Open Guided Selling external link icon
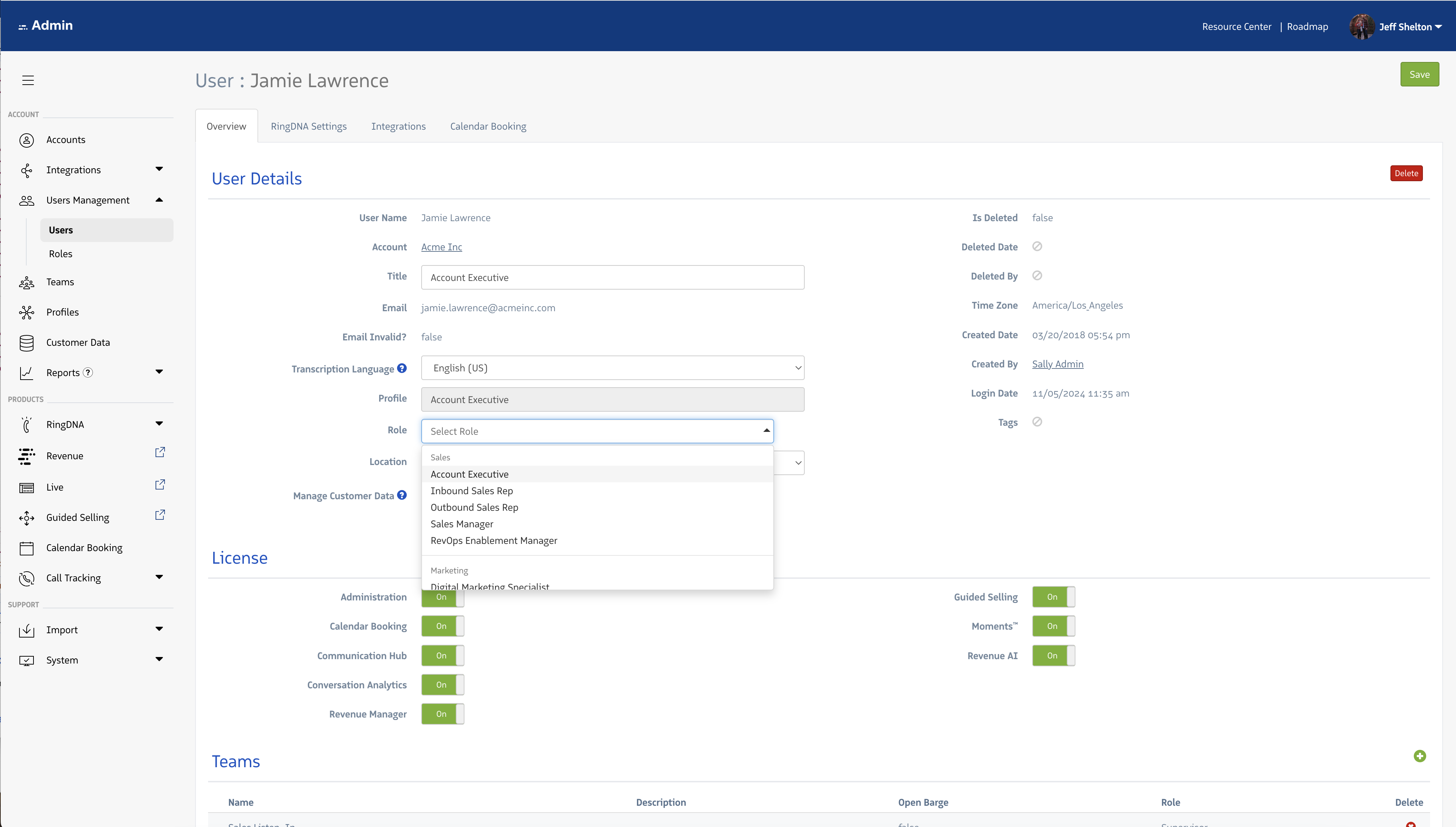The image size is (1456, 827). coord(160,515)
